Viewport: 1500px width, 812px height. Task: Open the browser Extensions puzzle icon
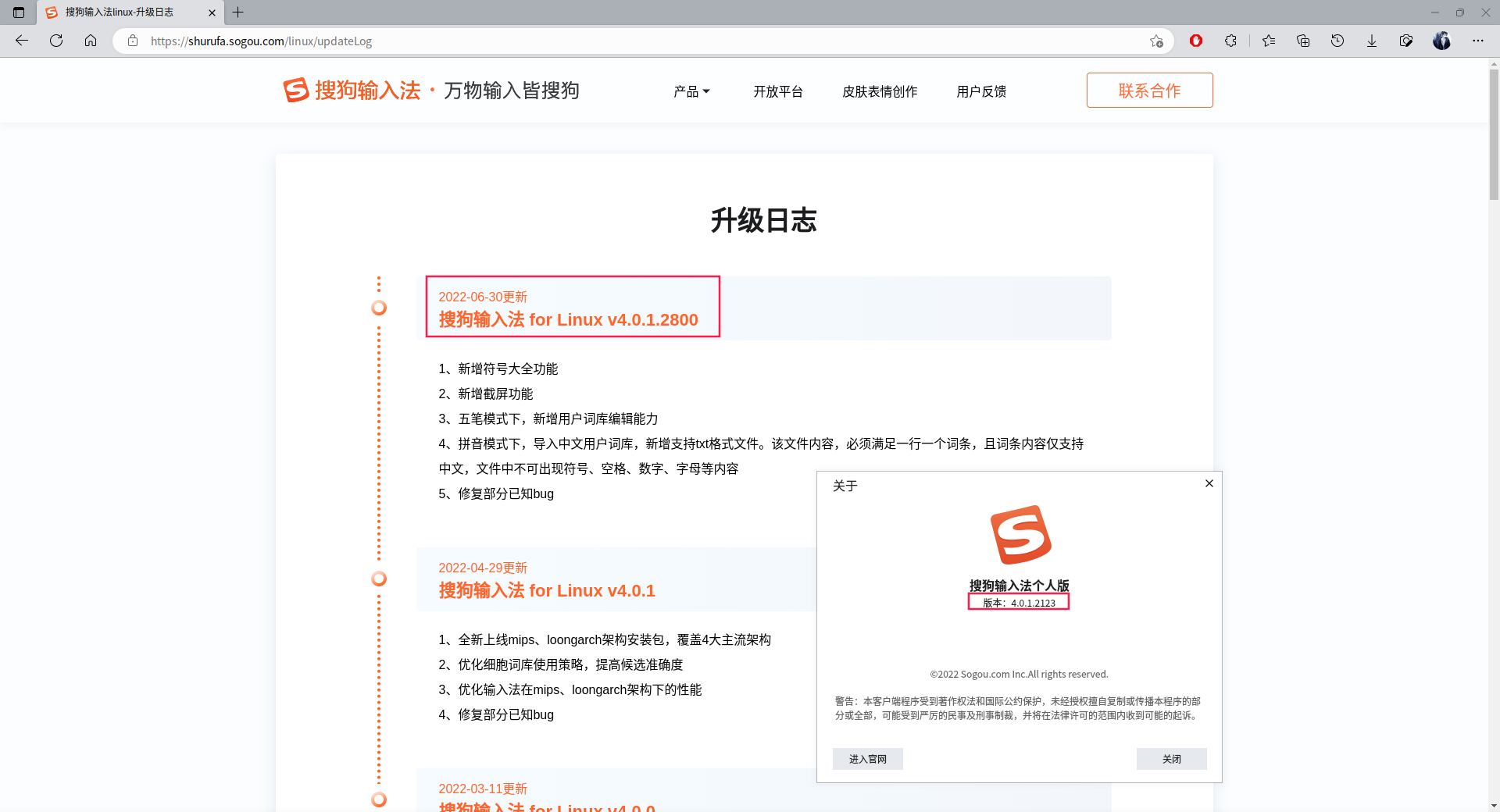coord(1231,41)
